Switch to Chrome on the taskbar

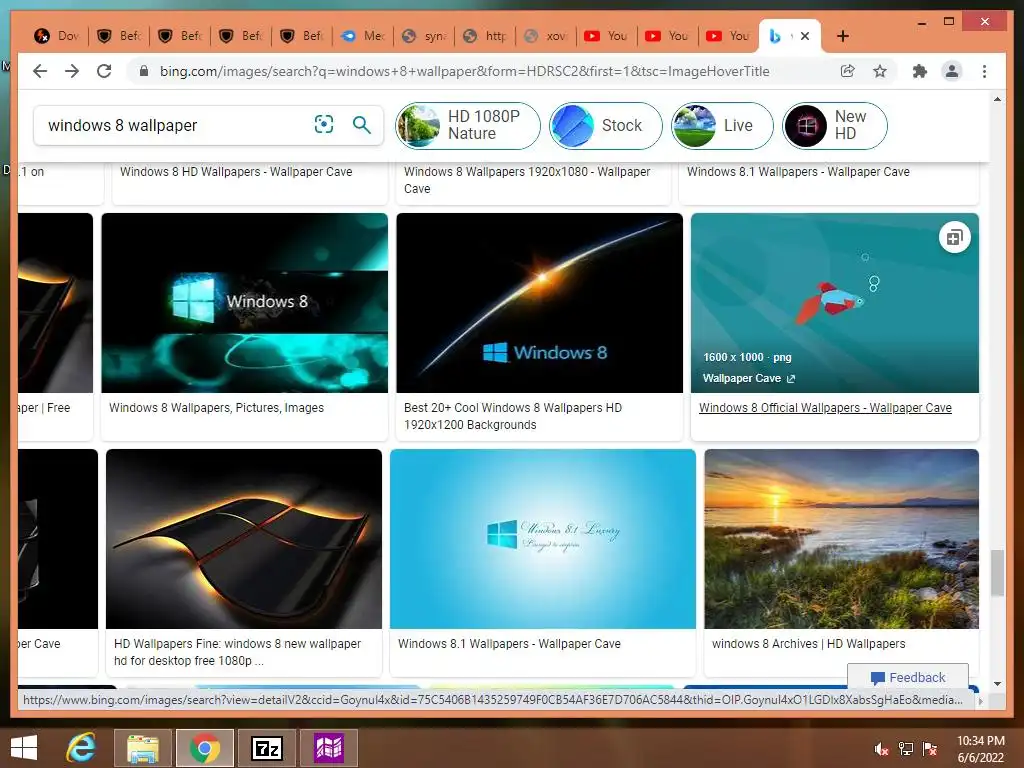point(204,748)
